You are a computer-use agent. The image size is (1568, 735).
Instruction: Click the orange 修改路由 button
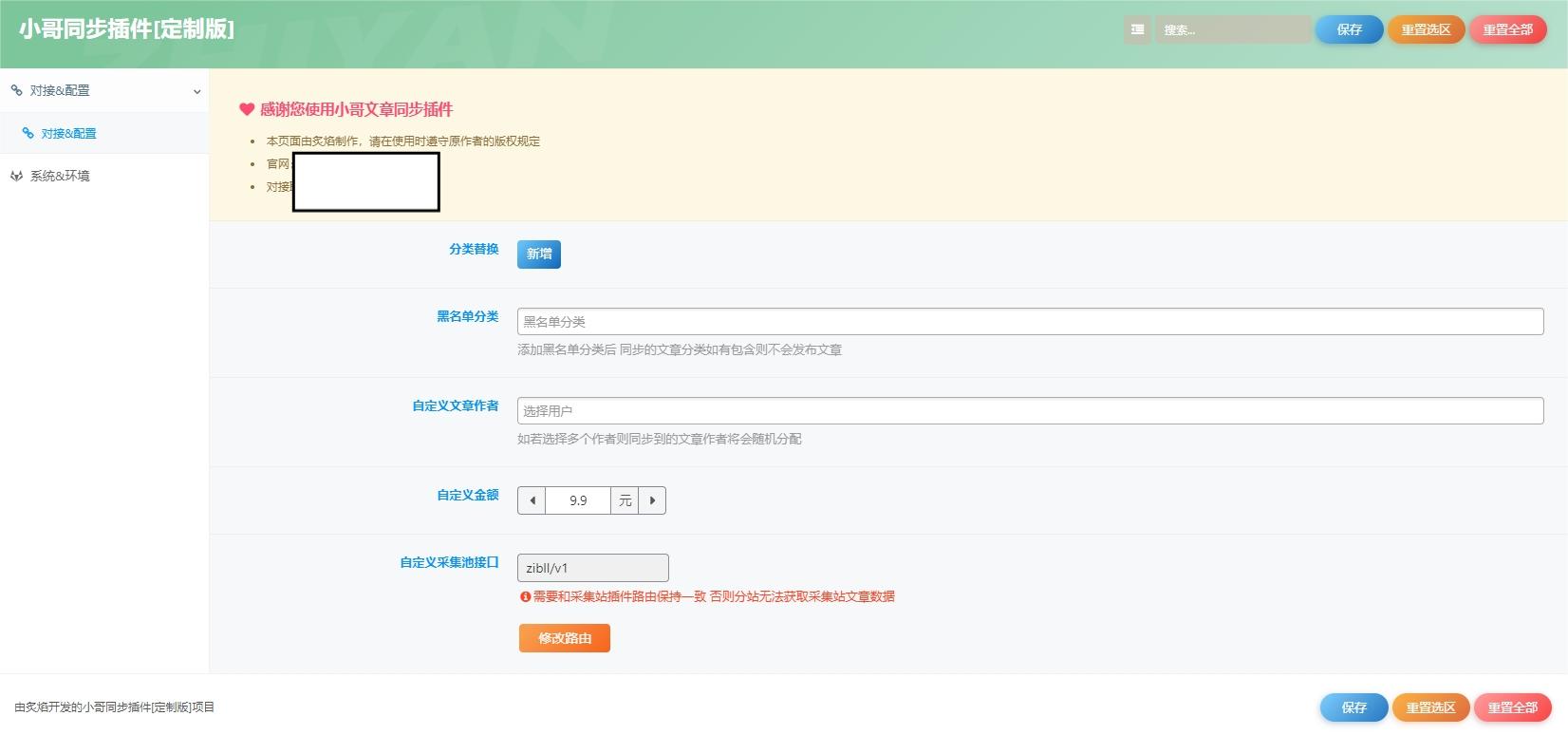[564, 638]
